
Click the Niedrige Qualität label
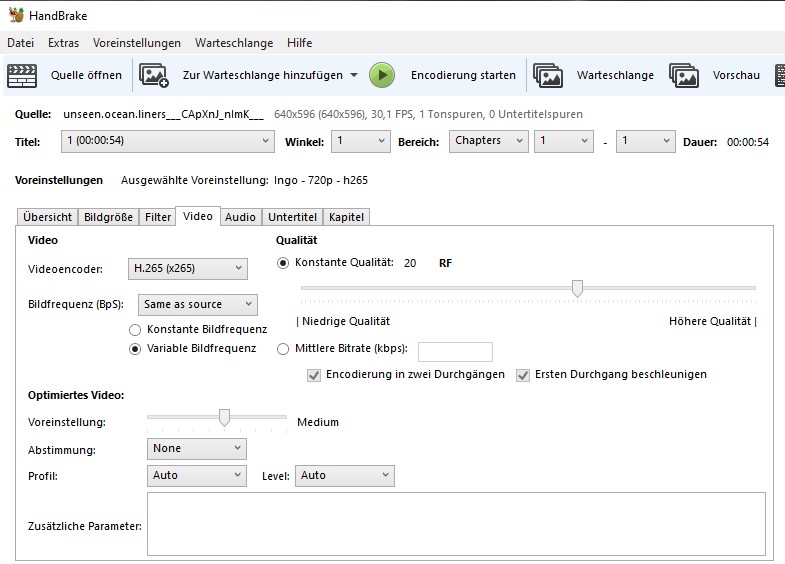click(x=343, y=321)
